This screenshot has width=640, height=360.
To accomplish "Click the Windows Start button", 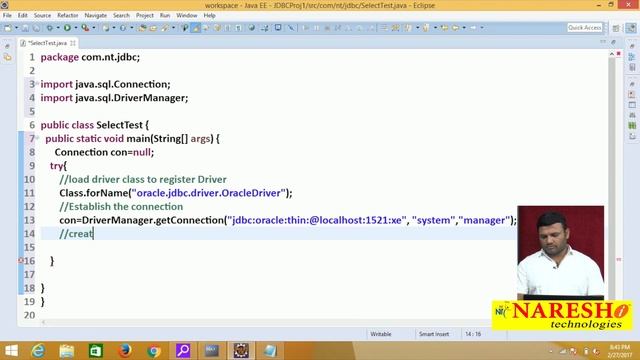I will point(11,351).
